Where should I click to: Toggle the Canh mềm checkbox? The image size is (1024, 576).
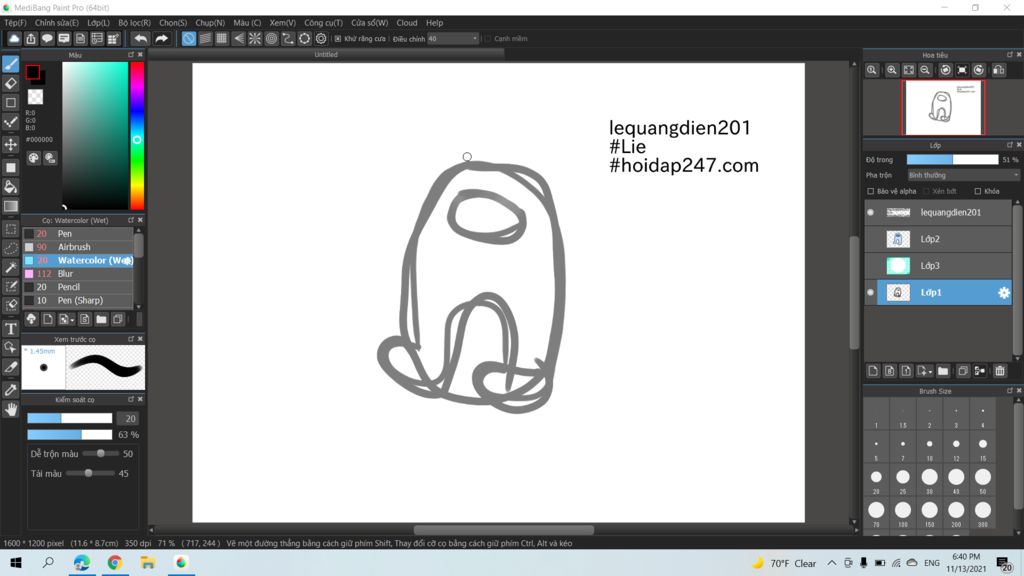[x=487, y=39]
